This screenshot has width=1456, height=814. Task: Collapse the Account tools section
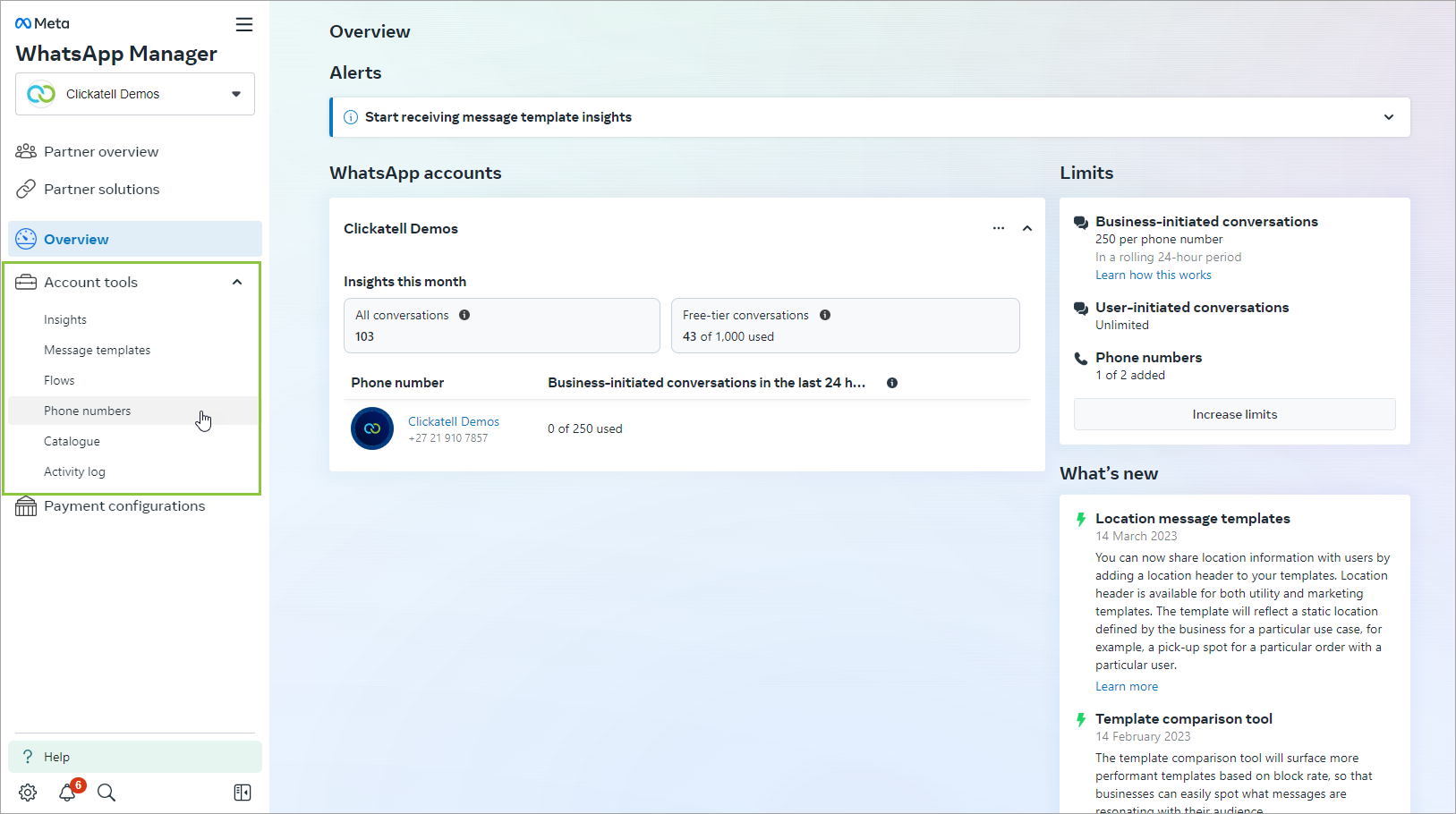click(x=237, y=282)
